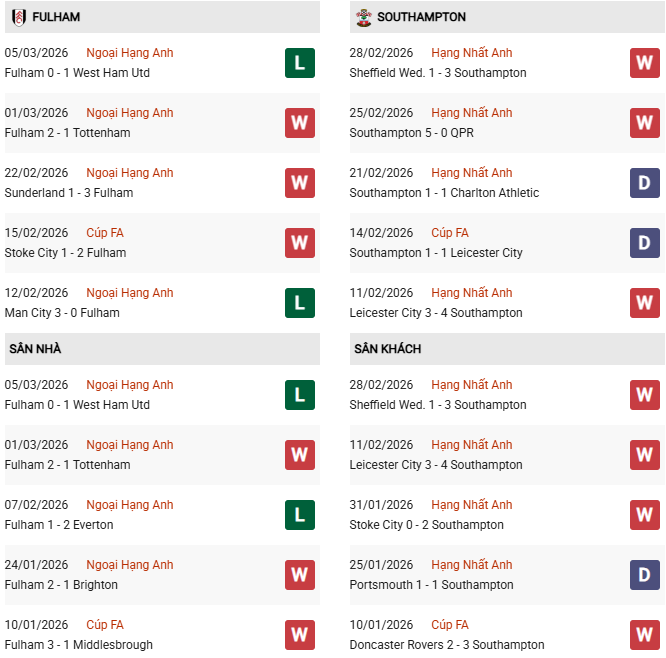Click the W badge for Doncaster Rovers vs Southampton
666x658 pixels.
click(645, 635)
